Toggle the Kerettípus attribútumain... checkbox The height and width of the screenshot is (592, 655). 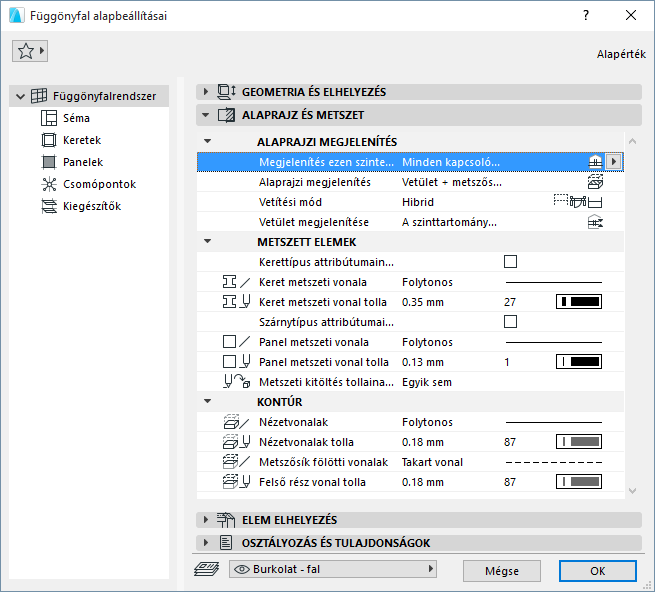[x=510, y=262]
